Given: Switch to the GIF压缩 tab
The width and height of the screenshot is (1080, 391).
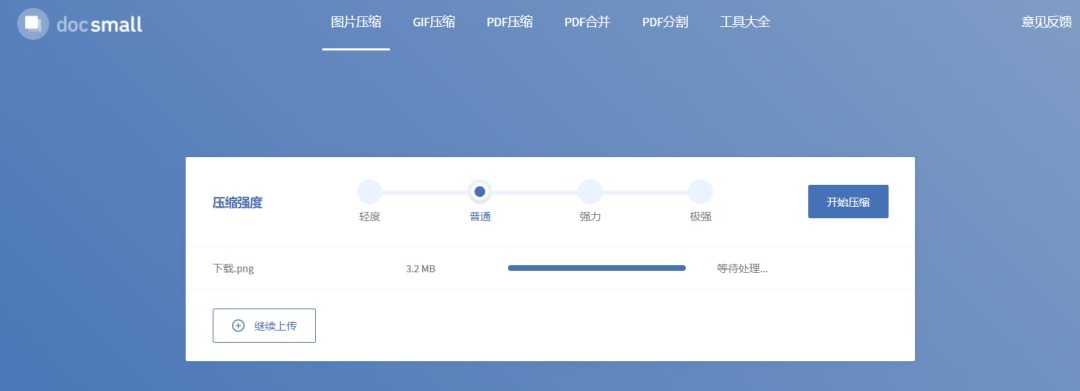Looking at the screenshot, I should point(434,22).
